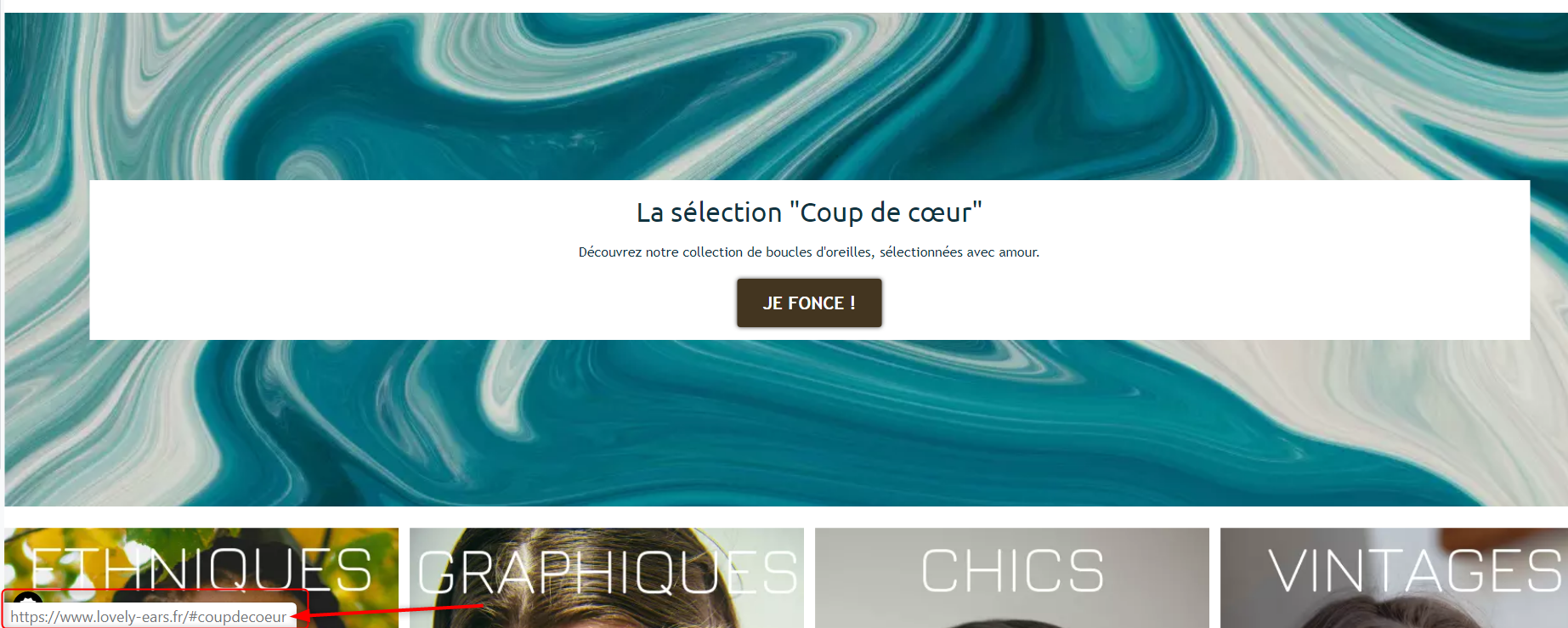Click the red arrow pointing at the URL
The width and height of the screenshot is (1568, 628).
click(x=388, y=611)
